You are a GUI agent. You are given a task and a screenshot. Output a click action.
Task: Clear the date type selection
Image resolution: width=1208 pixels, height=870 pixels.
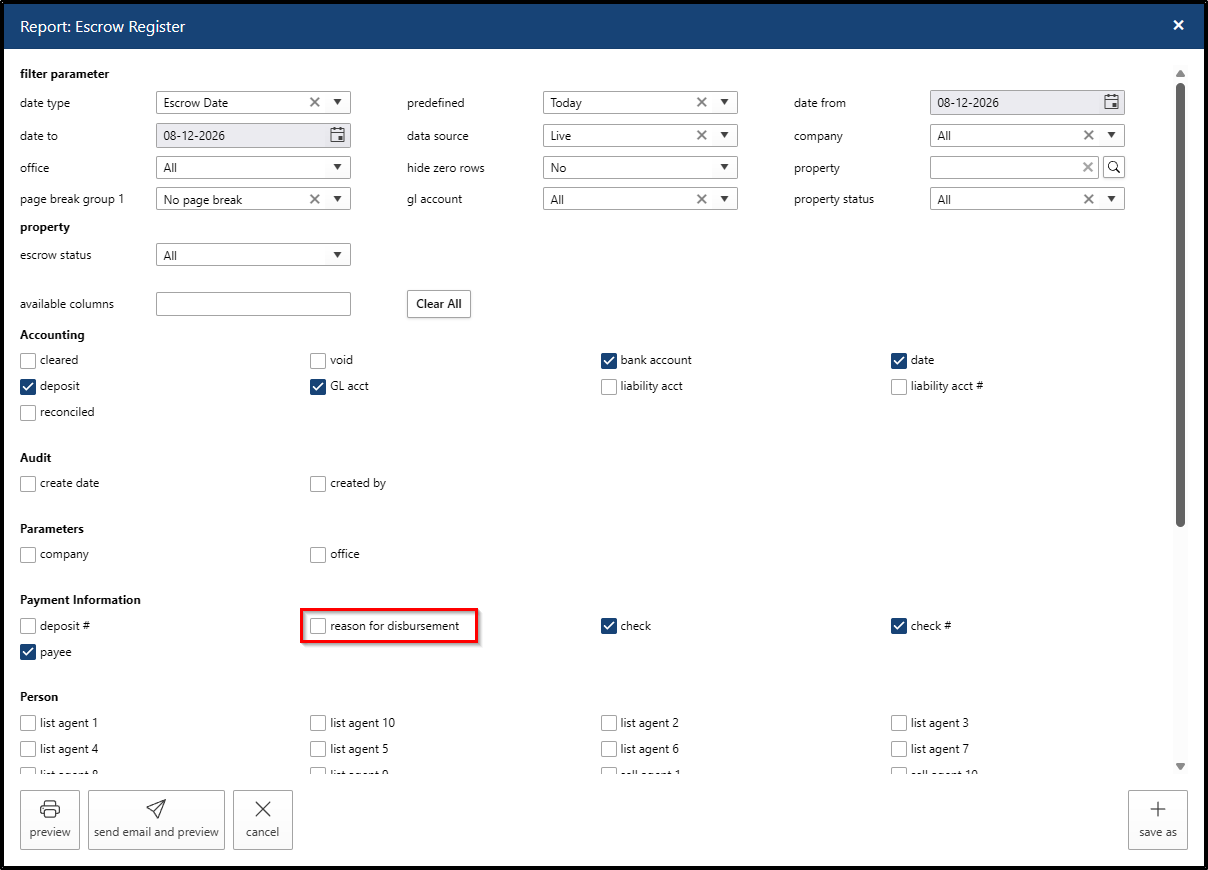315,102
